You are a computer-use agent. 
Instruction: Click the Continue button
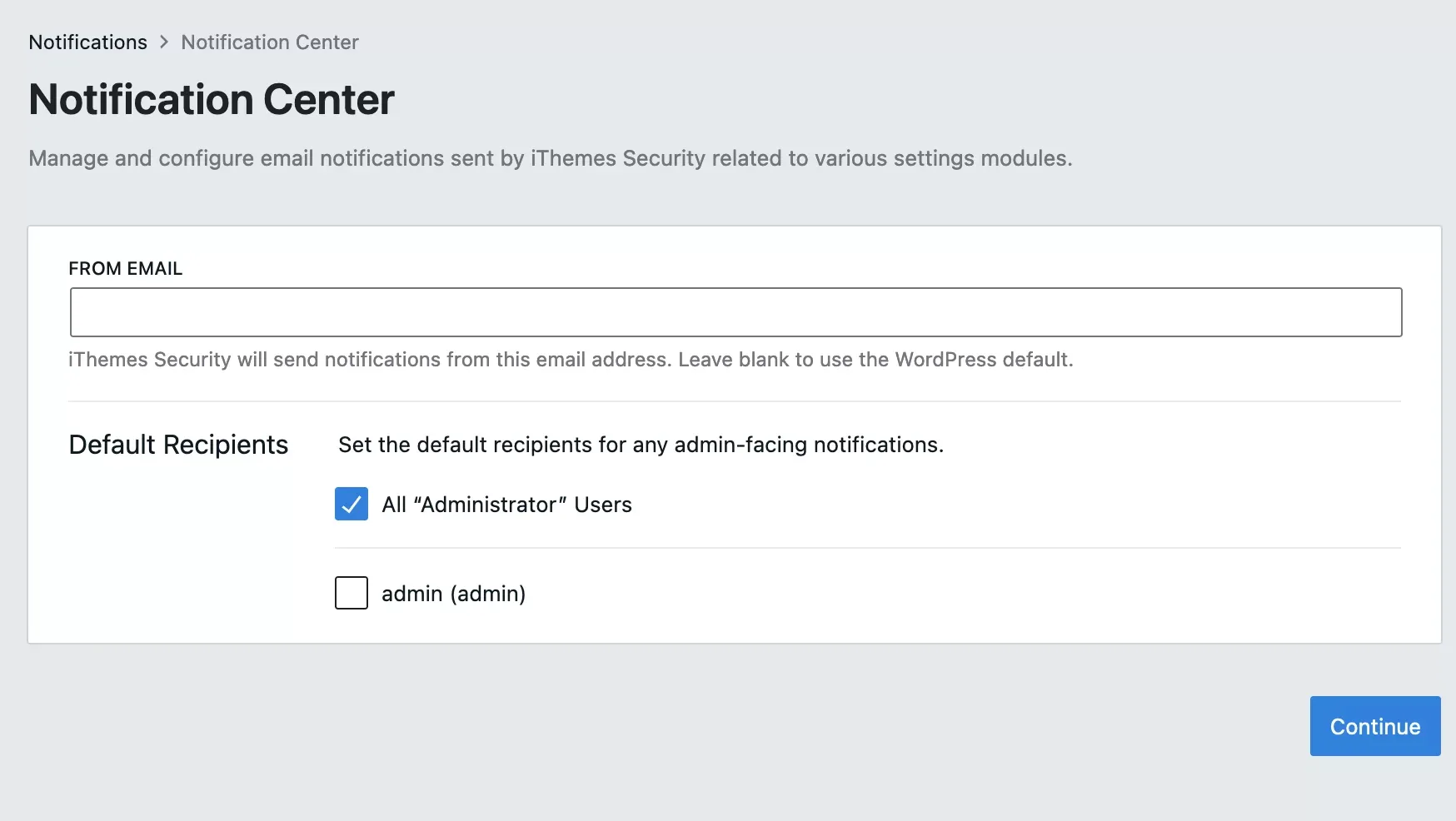1375,726
